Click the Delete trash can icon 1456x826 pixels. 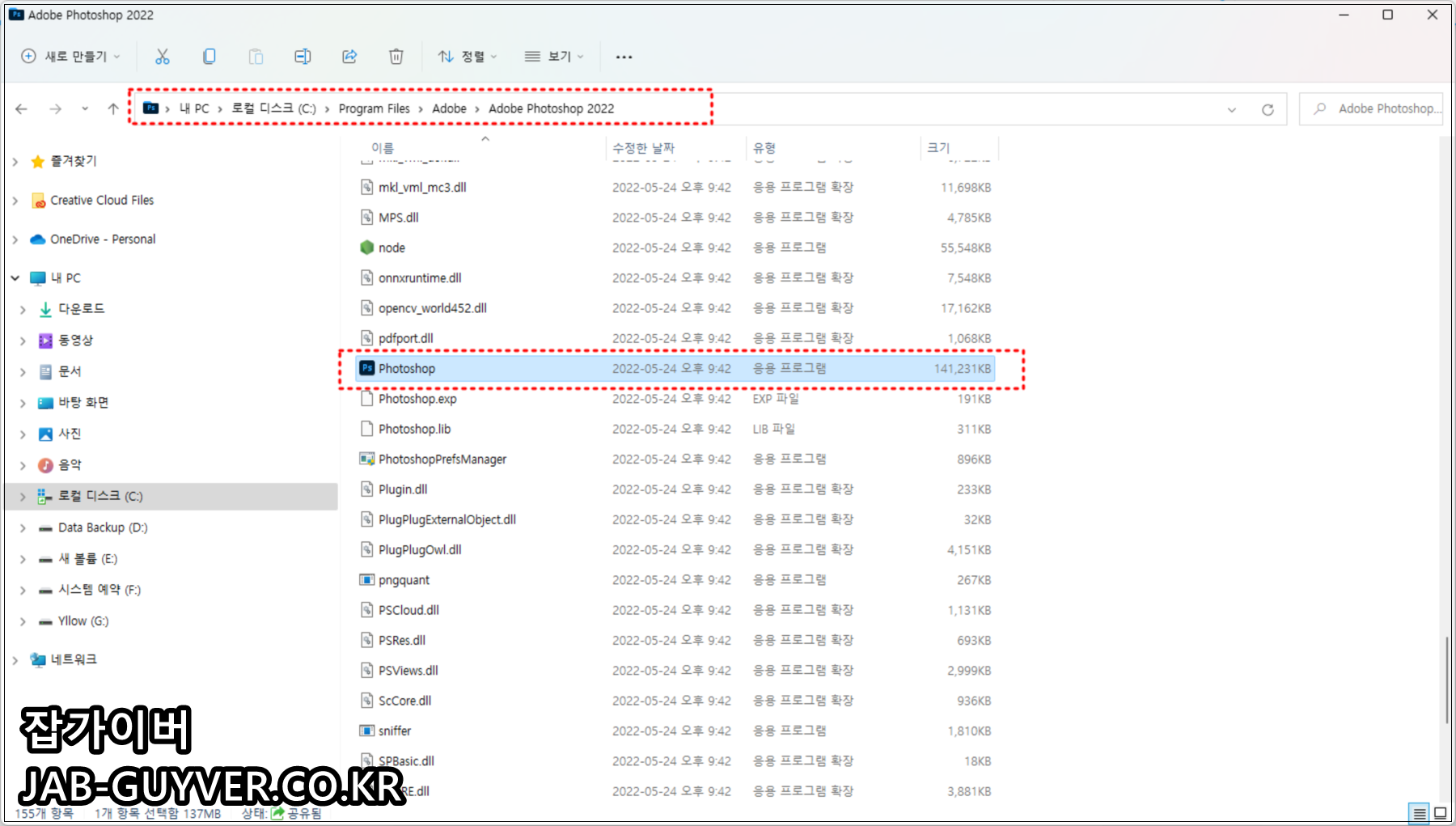point(396,57)
